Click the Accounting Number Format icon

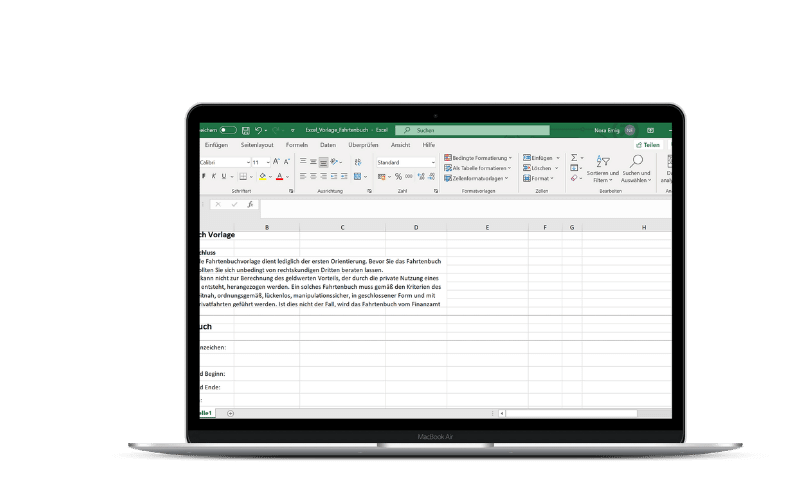click(x=382, y=177)
